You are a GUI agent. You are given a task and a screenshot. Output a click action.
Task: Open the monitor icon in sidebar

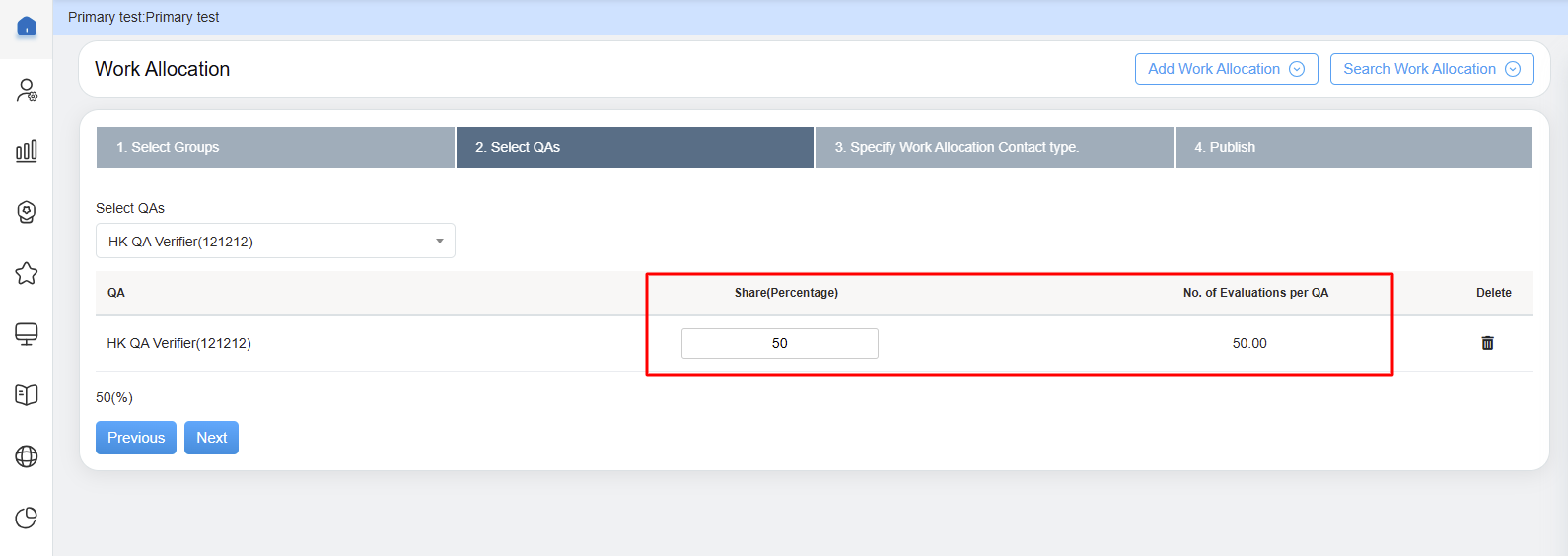[27, 334]
